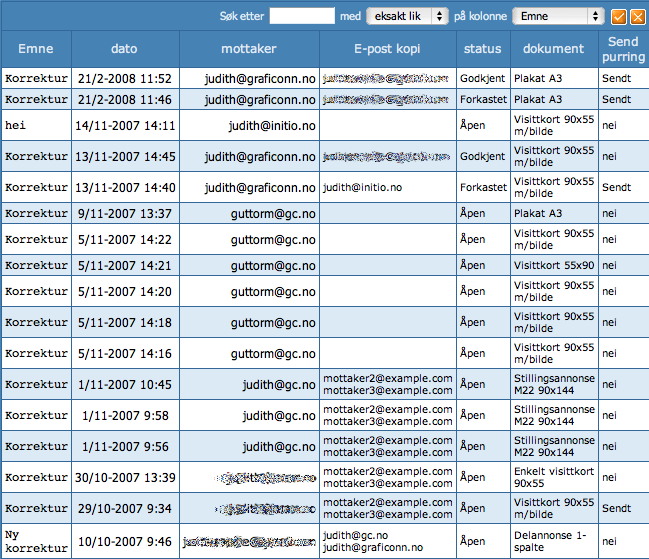Open the 'eksakt lik' match type dropdown
The height and width of the screenshot is (559, 649).
click(x=407, y=16)
